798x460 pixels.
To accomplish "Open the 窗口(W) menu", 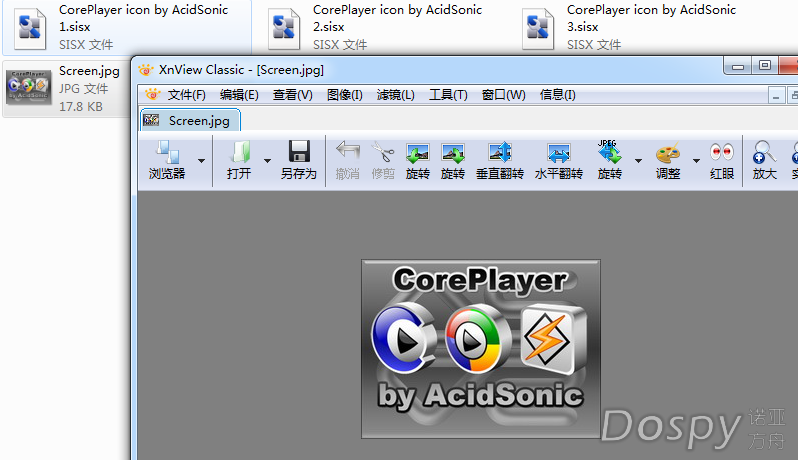I will [x=503, y=95].
